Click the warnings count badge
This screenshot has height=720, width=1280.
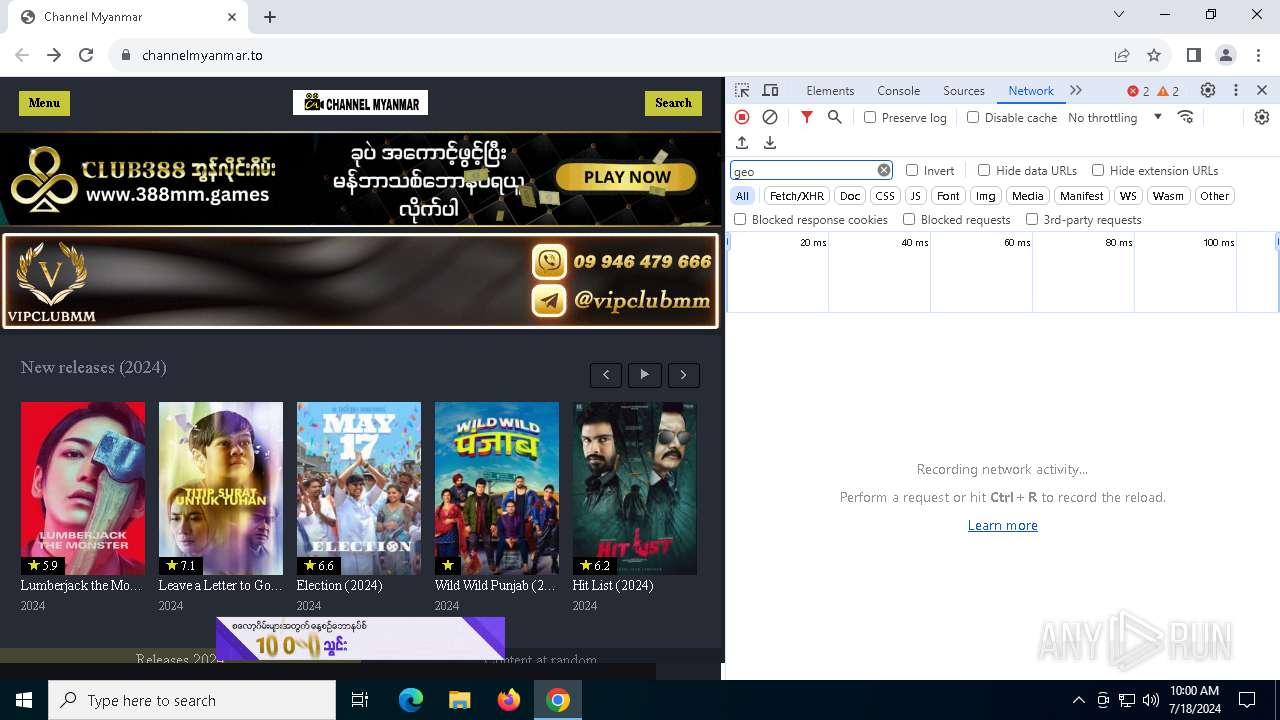pos(1168,91)
